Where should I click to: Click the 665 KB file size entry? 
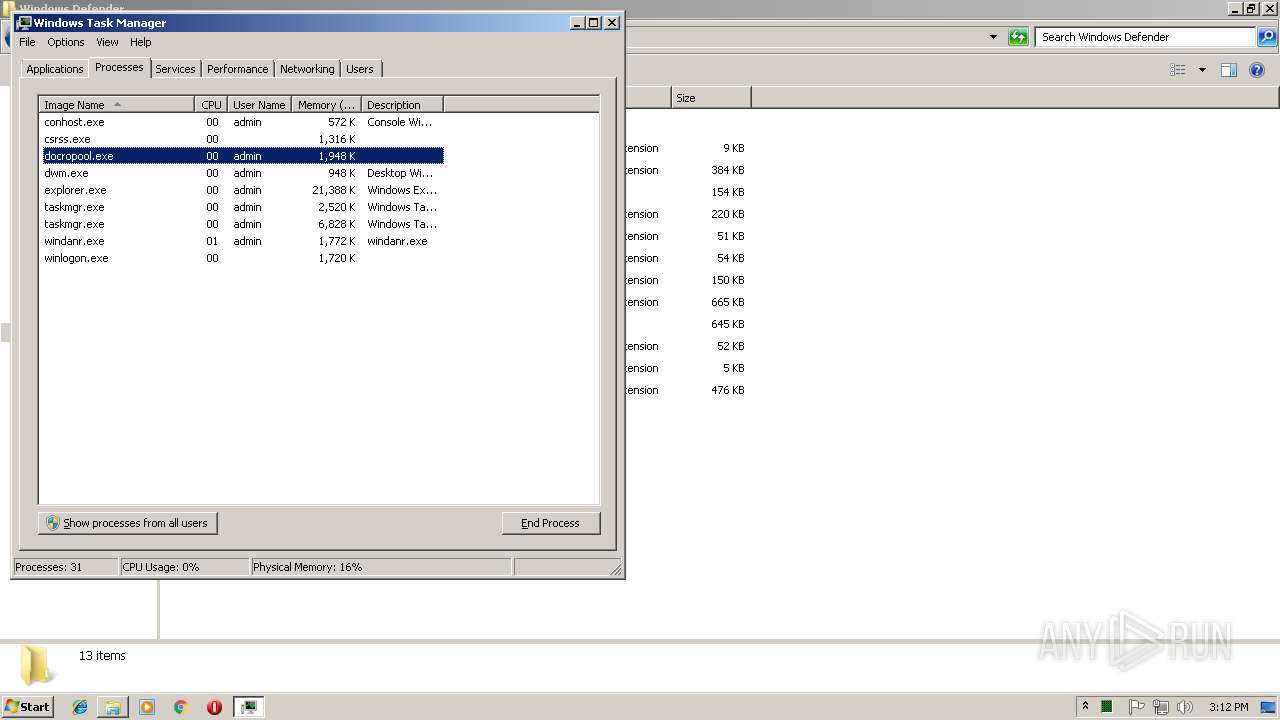coord(728,302)
